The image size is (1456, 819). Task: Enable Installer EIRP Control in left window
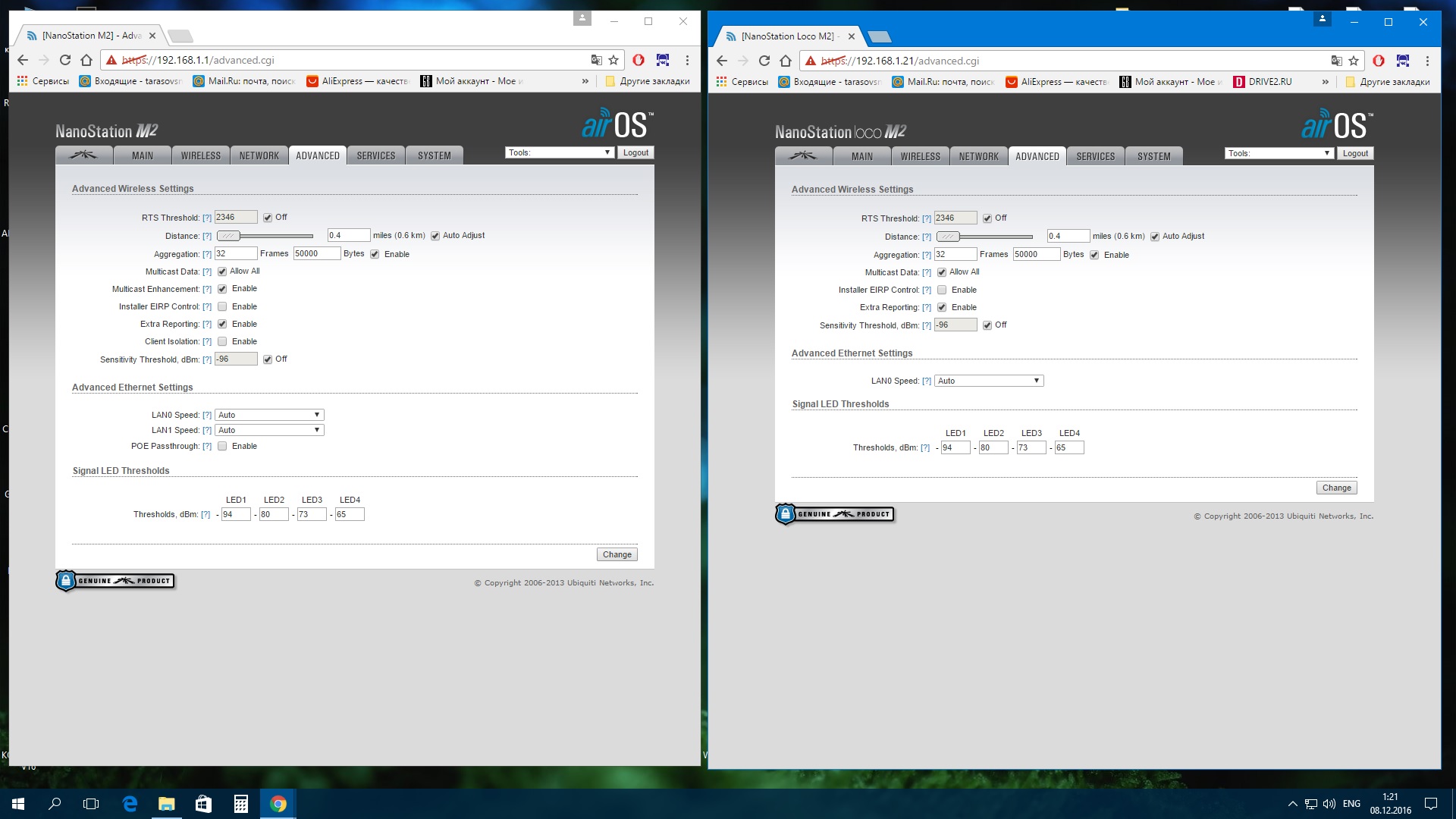click(222, 306)
